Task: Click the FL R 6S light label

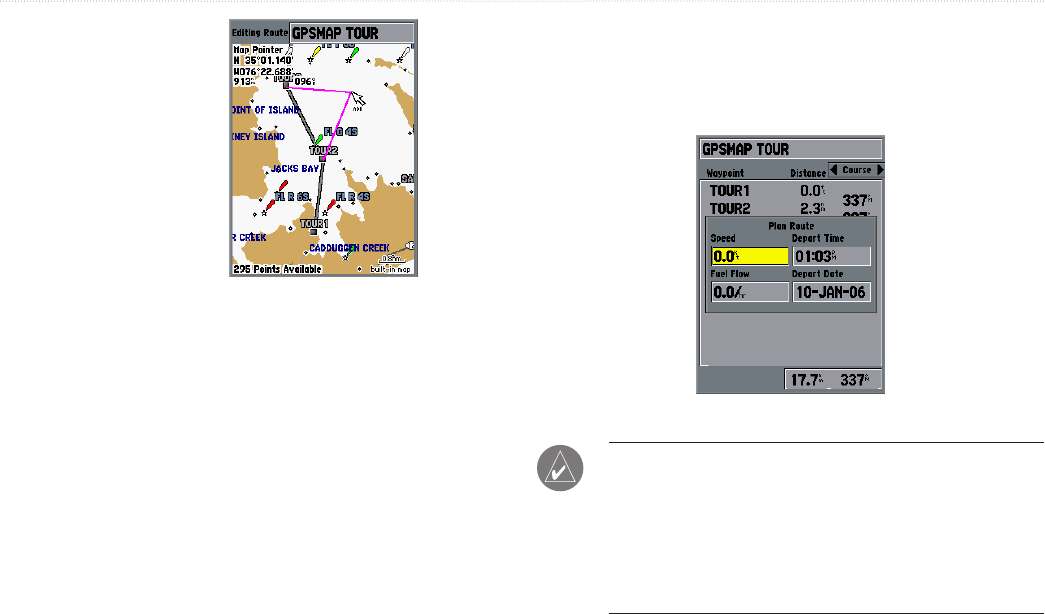Action: [293, 197]
